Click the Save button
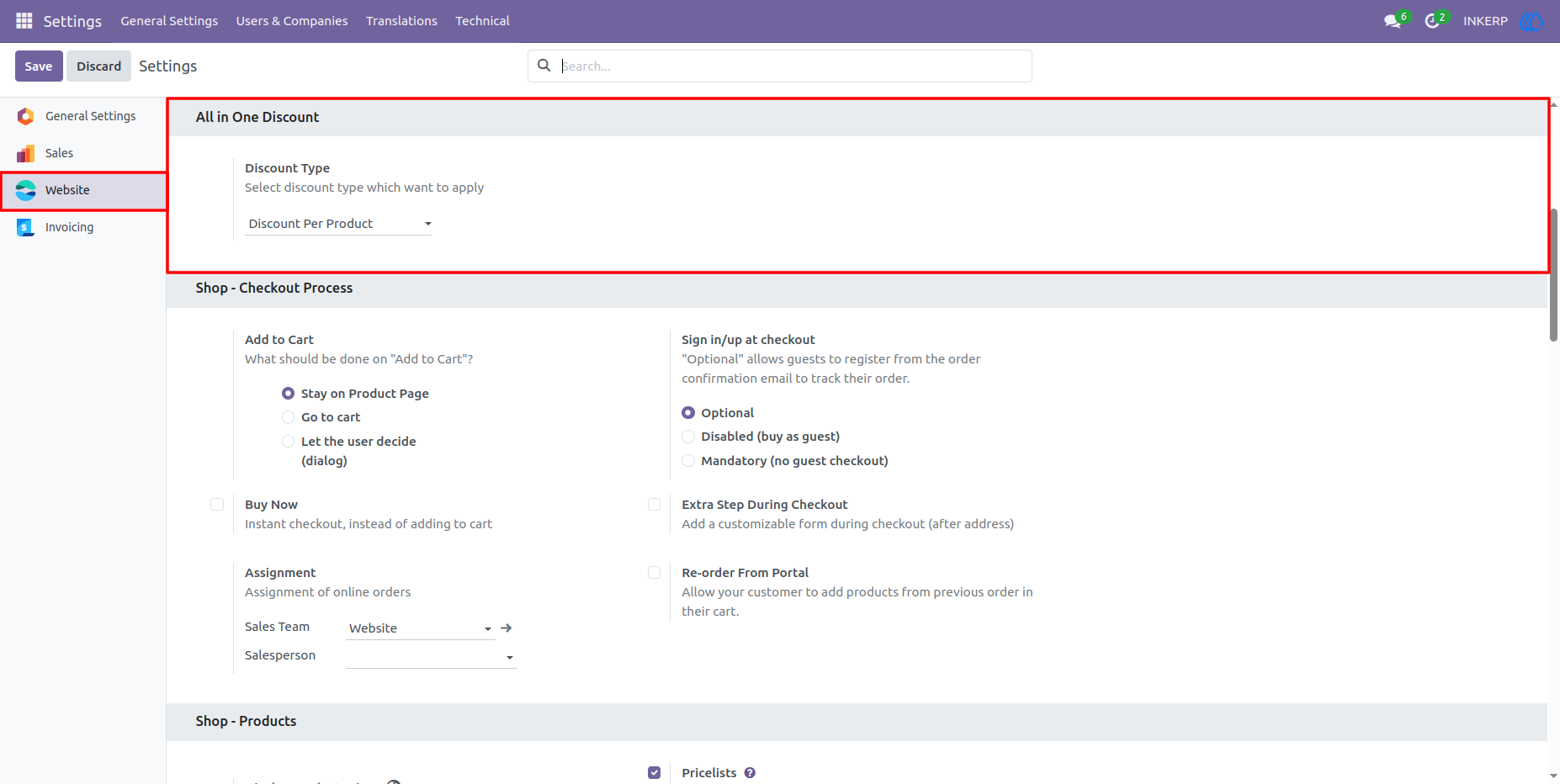Screen dimensions: 1560x784 [39, 66]
